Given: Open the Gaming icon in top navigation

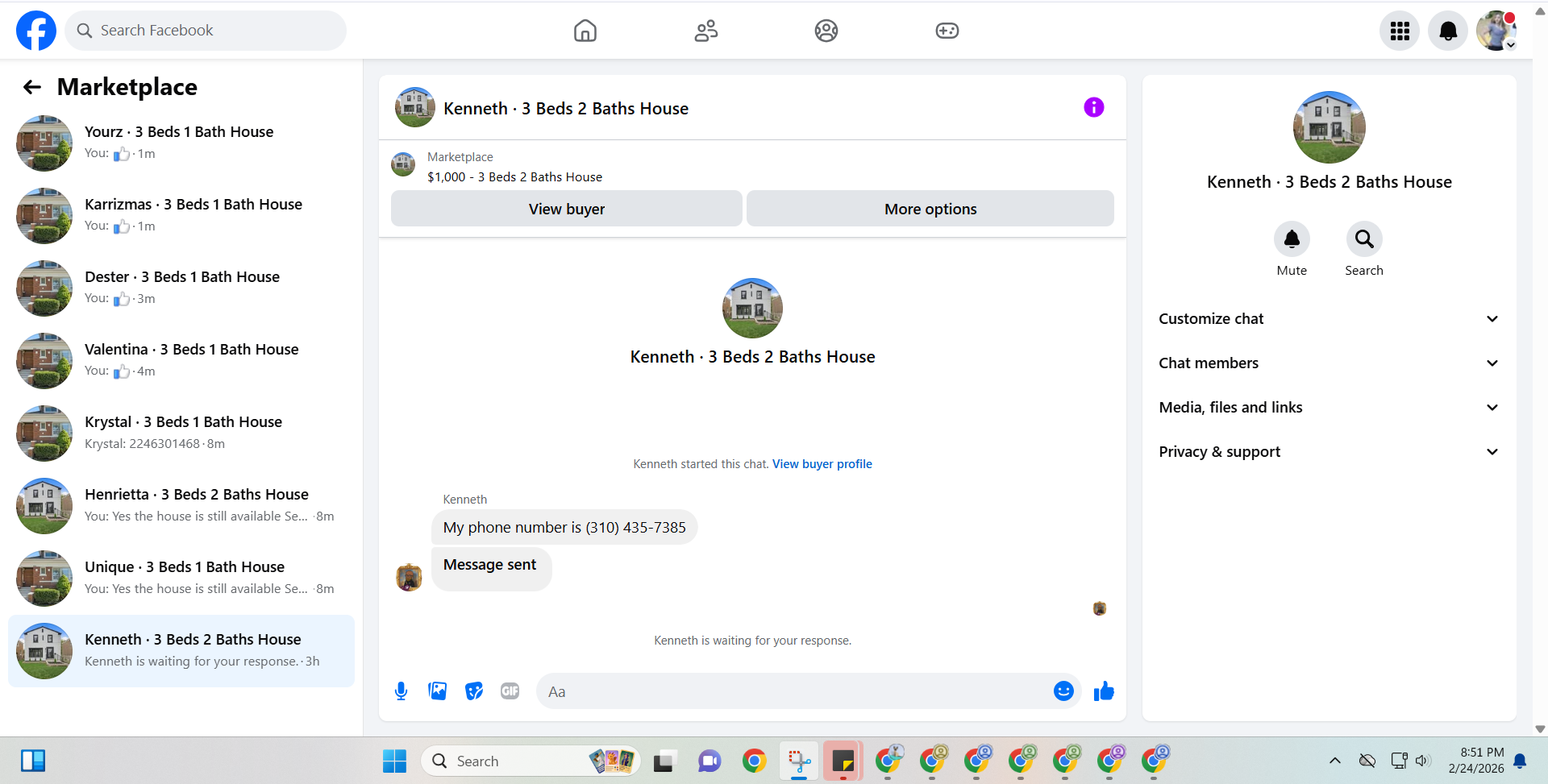Looking at the screenshot, I should pos(947,31).
